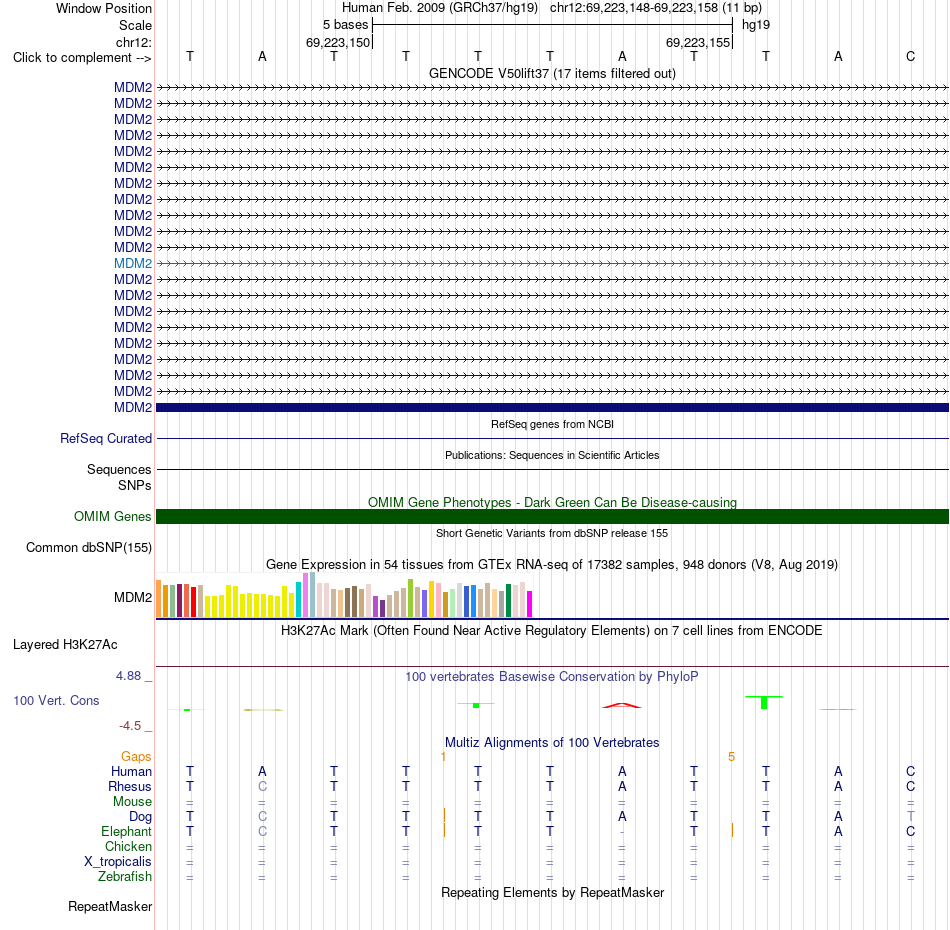950x930 pixels.
Task: Open the Common dbSNP(155) track label
Action: click(89, 548)
